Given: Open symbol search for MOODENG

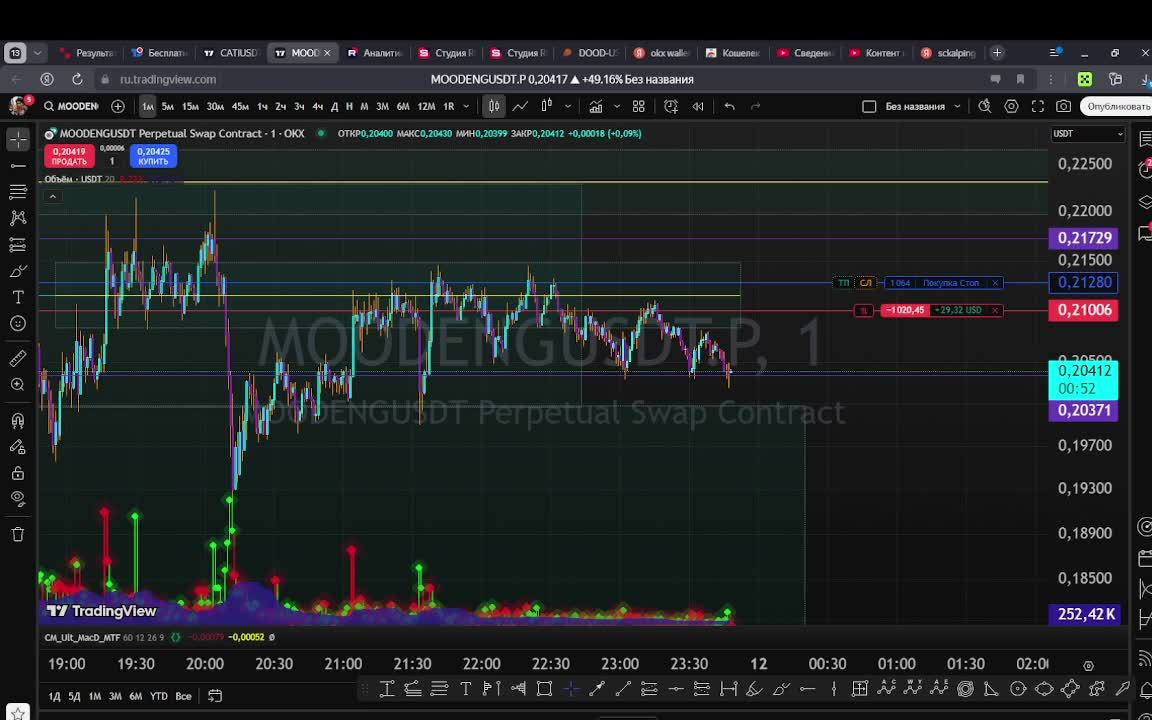Looking at the screenshot, I should 71,107.
